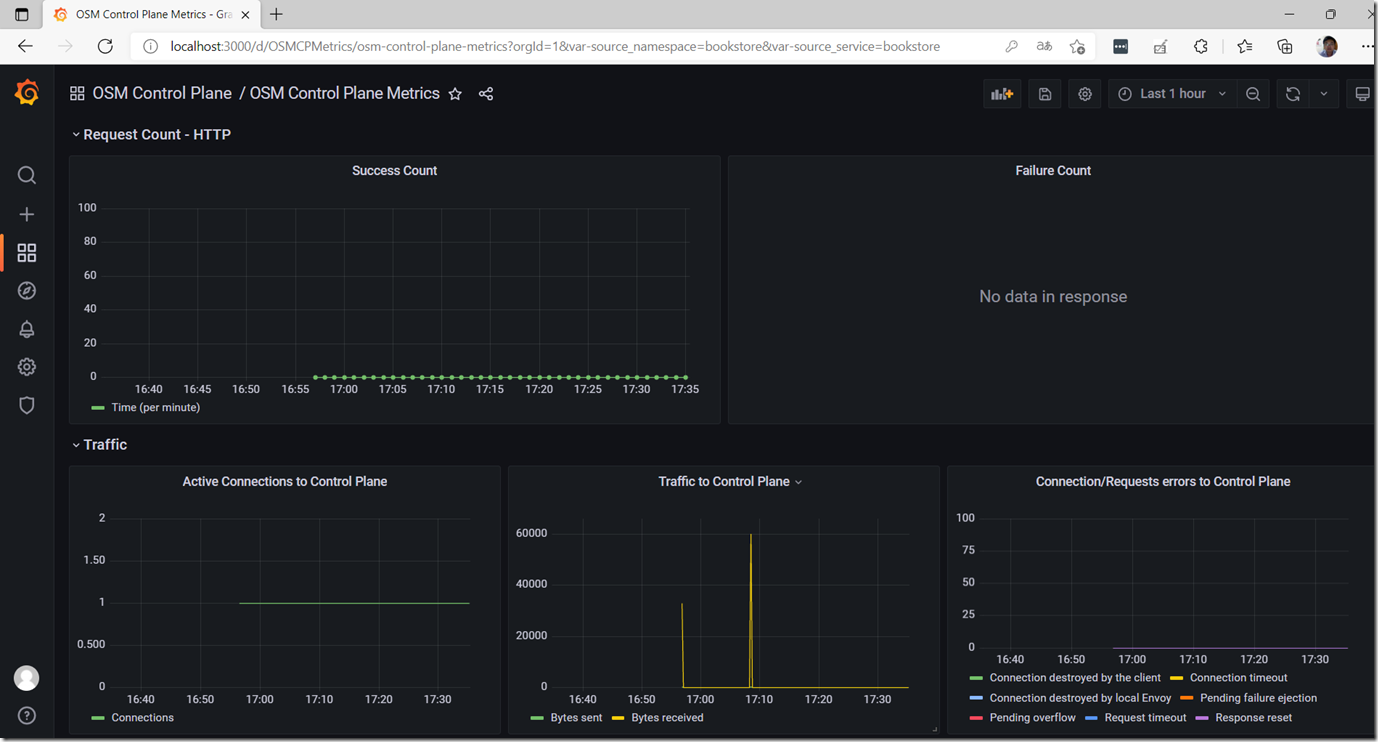
Task: Click the localhost:3000 address bar
Action: pyautogui.click(x=555, y=46)
